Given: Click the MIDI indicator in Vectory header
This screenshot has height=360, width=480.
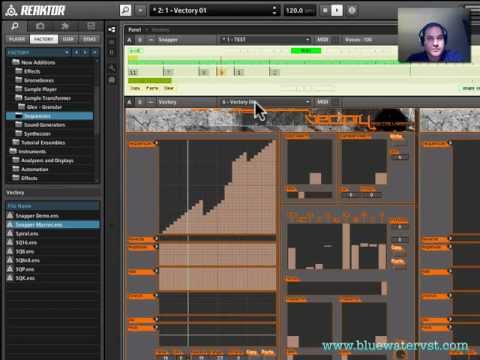Looking at the screenshot, I should (x=322, y=102).
